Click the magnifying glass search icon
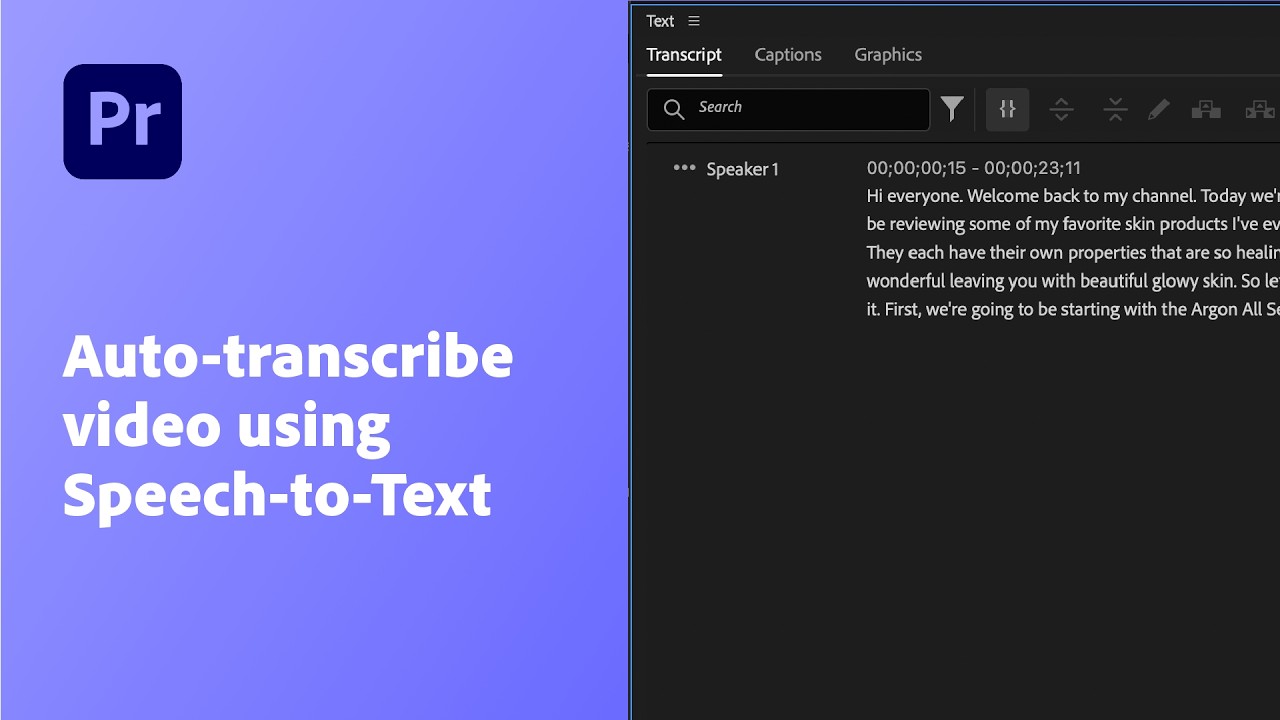Image resolution: width=1280 pixels, height=720 pixels. pos(674,109)
